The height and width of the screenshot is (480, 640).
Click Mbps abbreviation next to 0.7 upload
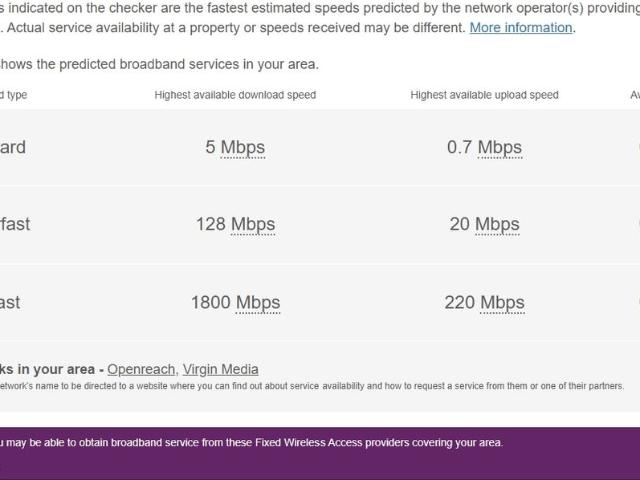[x=499, y=148]
